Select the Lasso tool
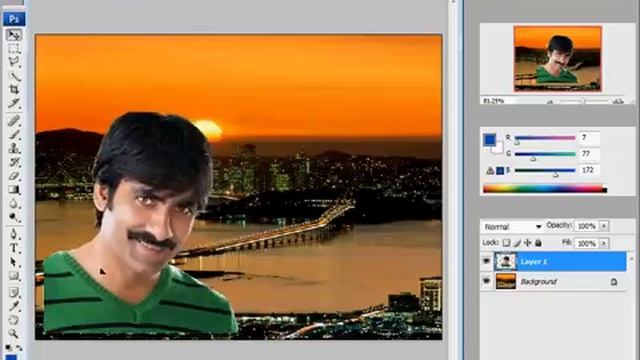Image resolution: width=640 pixels, height=360 pixels. point(14,62)
